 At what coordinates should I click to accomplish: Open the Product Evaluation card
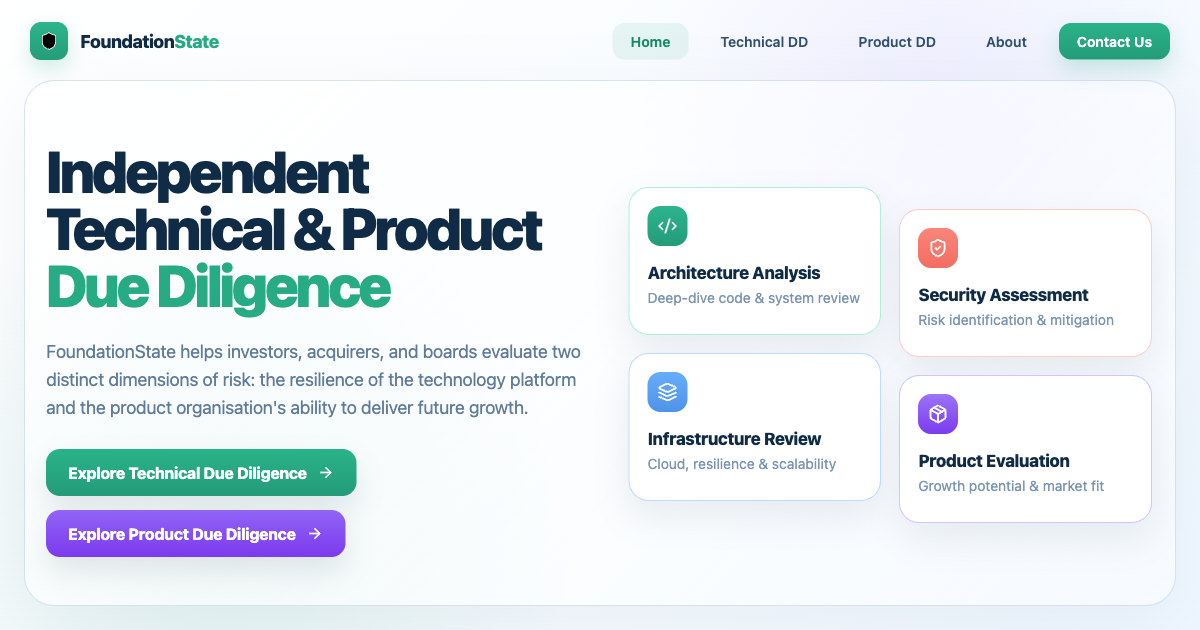pyautogui.click(x=1025, y=449)
